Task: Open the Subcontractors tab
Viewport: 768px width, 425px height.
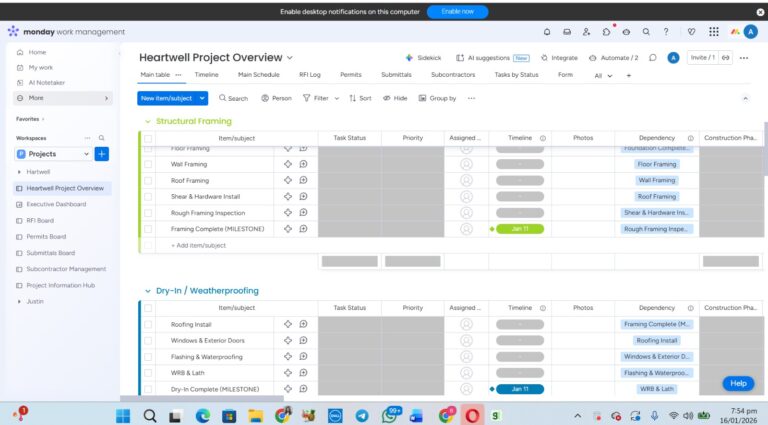Action: tap(454, 75)
